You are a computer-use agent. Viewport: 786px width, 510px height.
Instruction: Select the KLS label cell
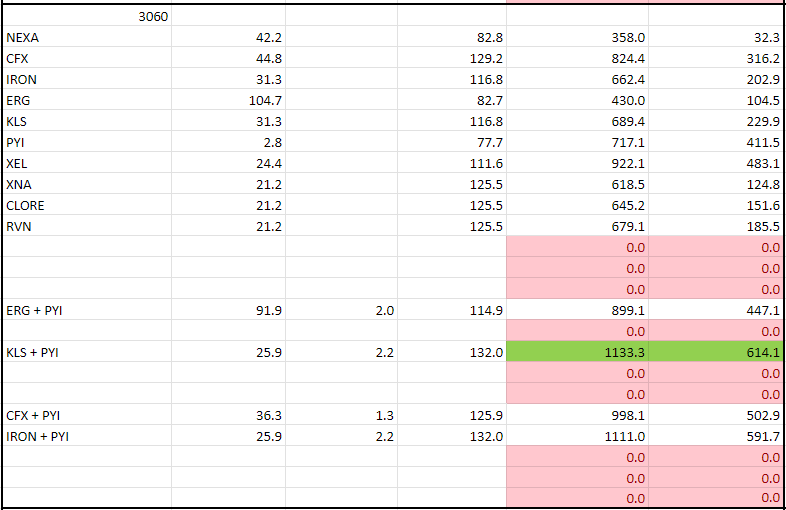point(87,121)
